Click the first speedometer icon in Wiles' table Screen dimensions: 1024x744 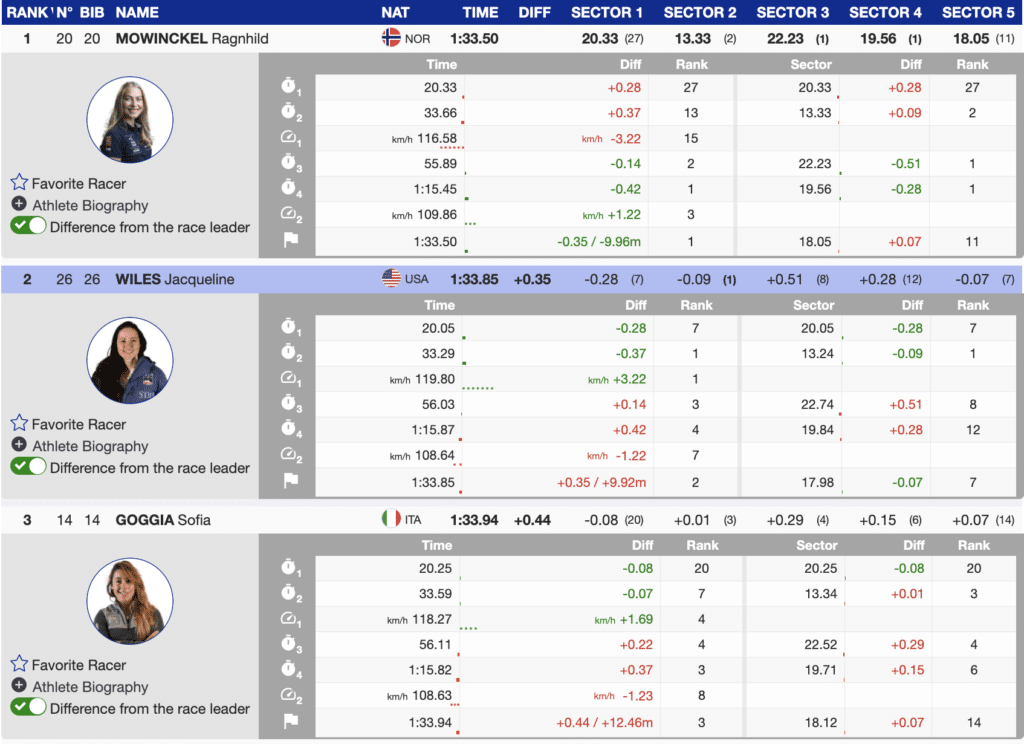(x=290, y=380)
